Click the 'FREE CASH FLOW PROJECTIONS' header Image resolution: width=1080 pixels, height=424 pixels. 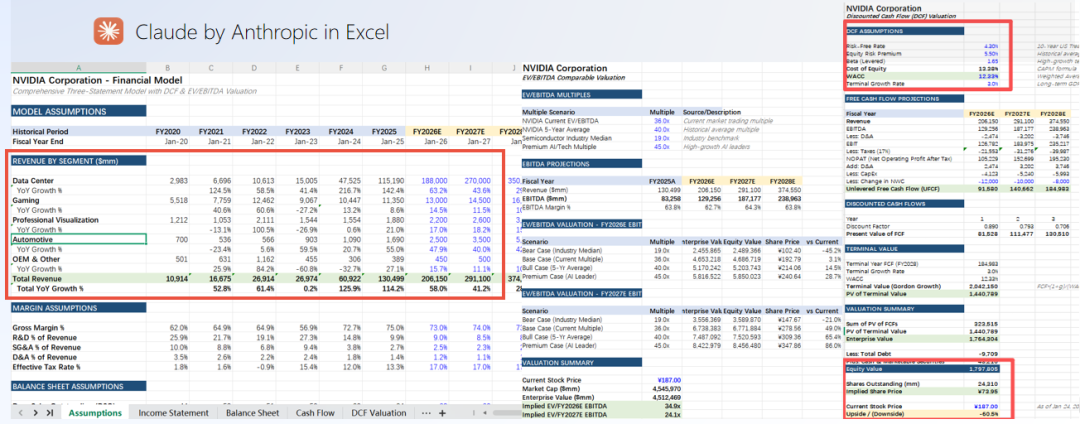[x=905, y=99]
